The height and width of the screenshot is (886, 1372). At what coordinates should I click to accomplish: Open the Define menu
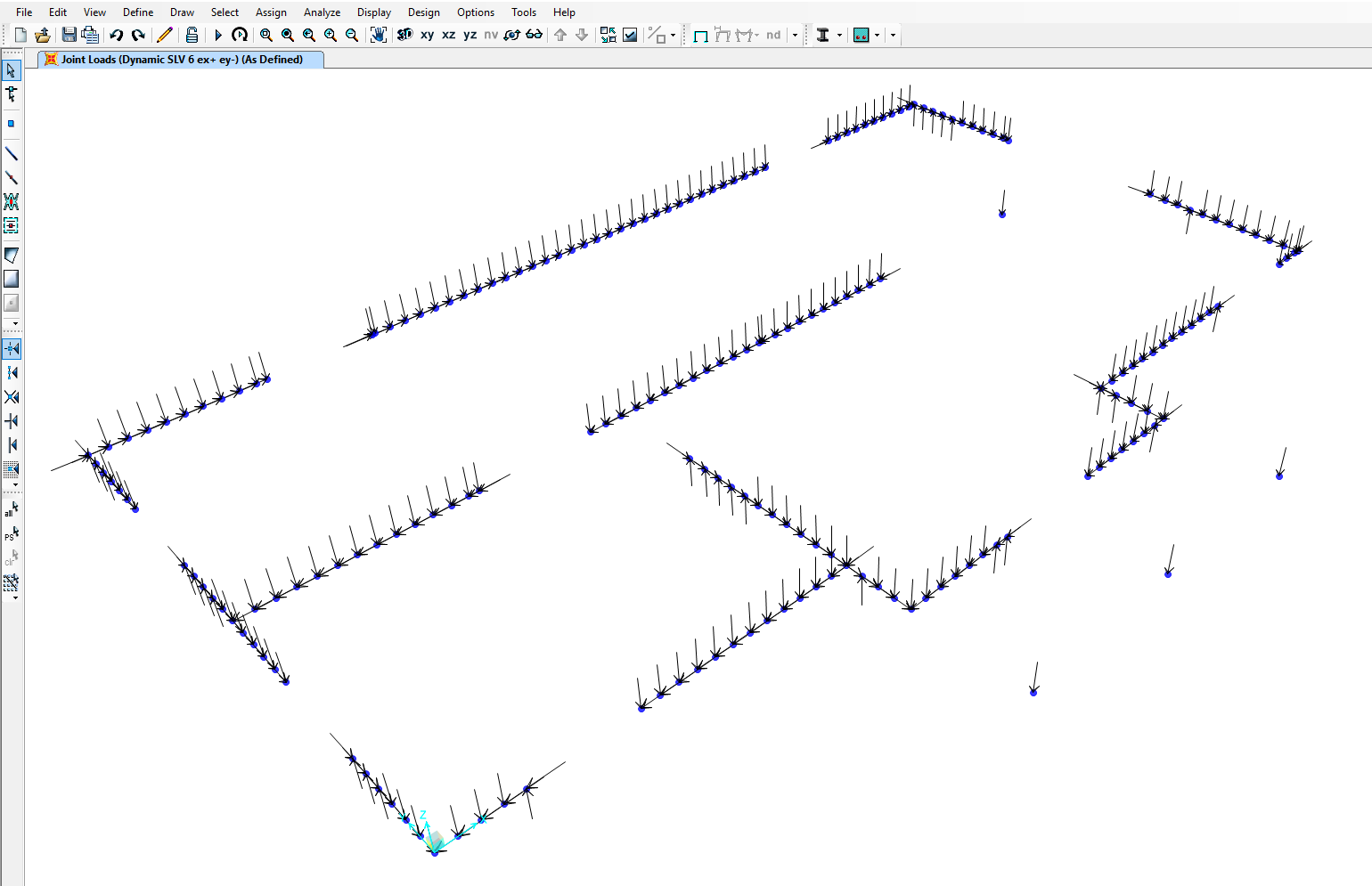(138, 12)
